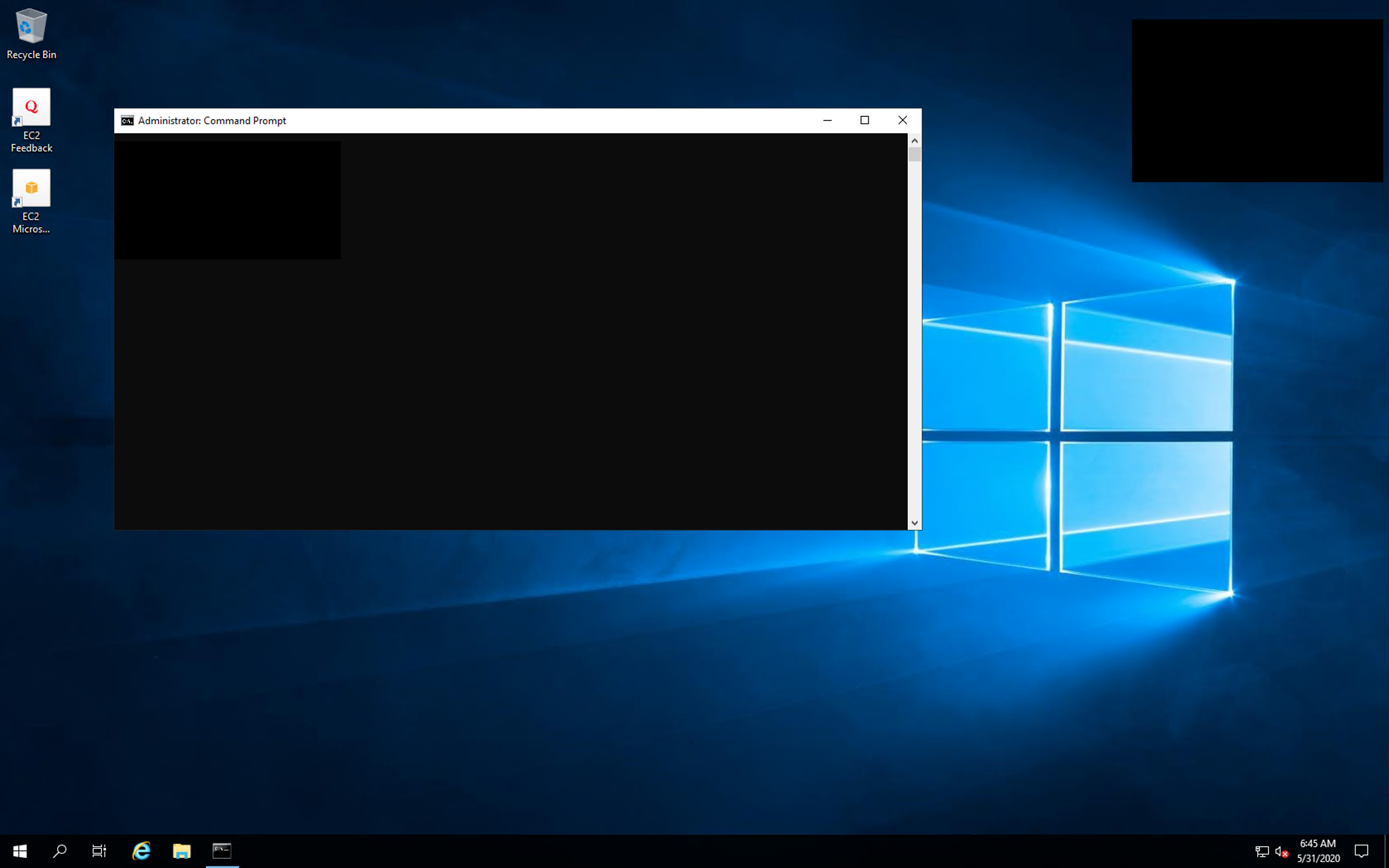Open the Start menu
The height and width of the screenshot is (868, 1389).
tap(21, 851)
